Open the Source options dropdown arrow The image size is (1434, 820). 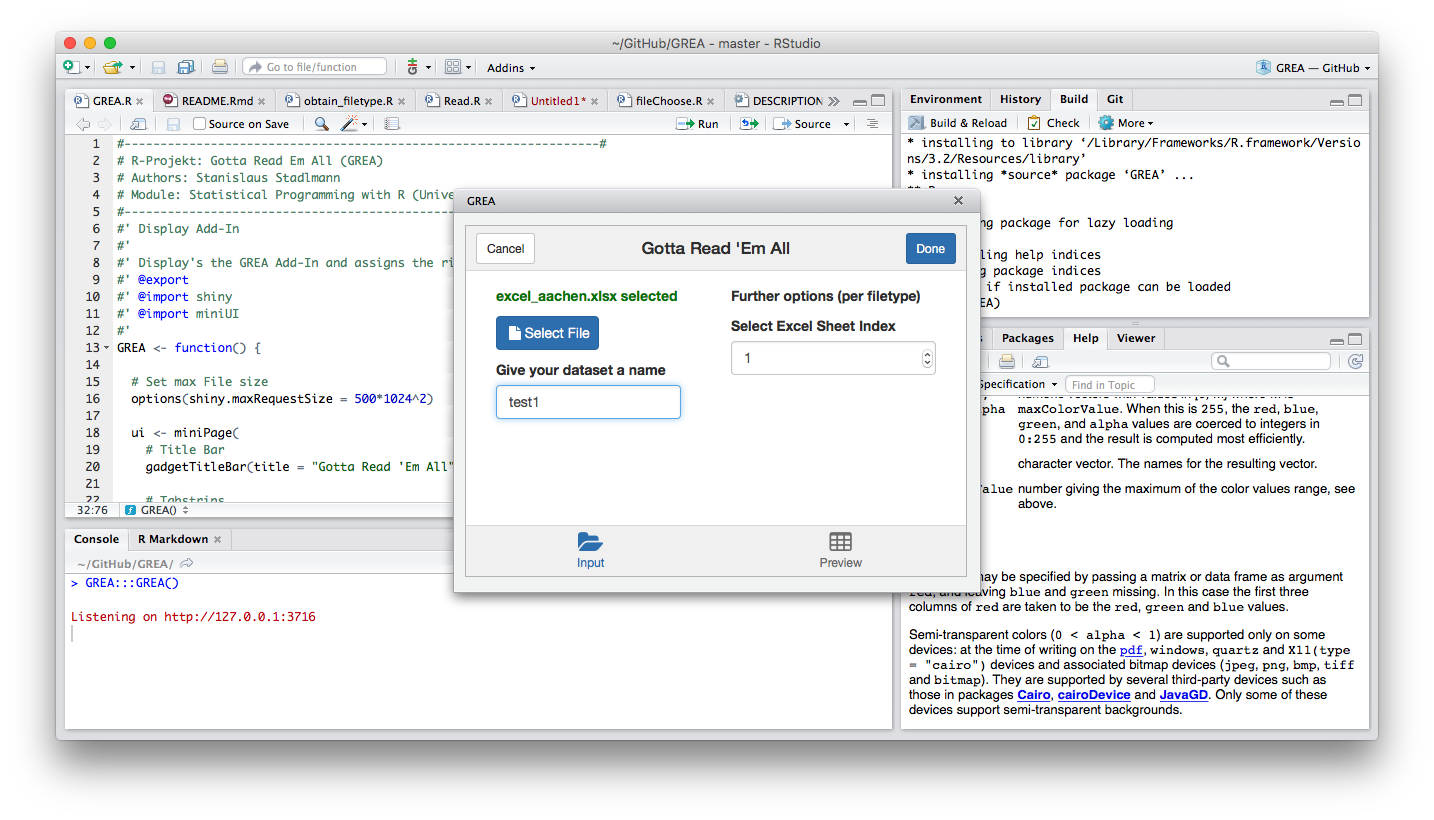point(846,125)
